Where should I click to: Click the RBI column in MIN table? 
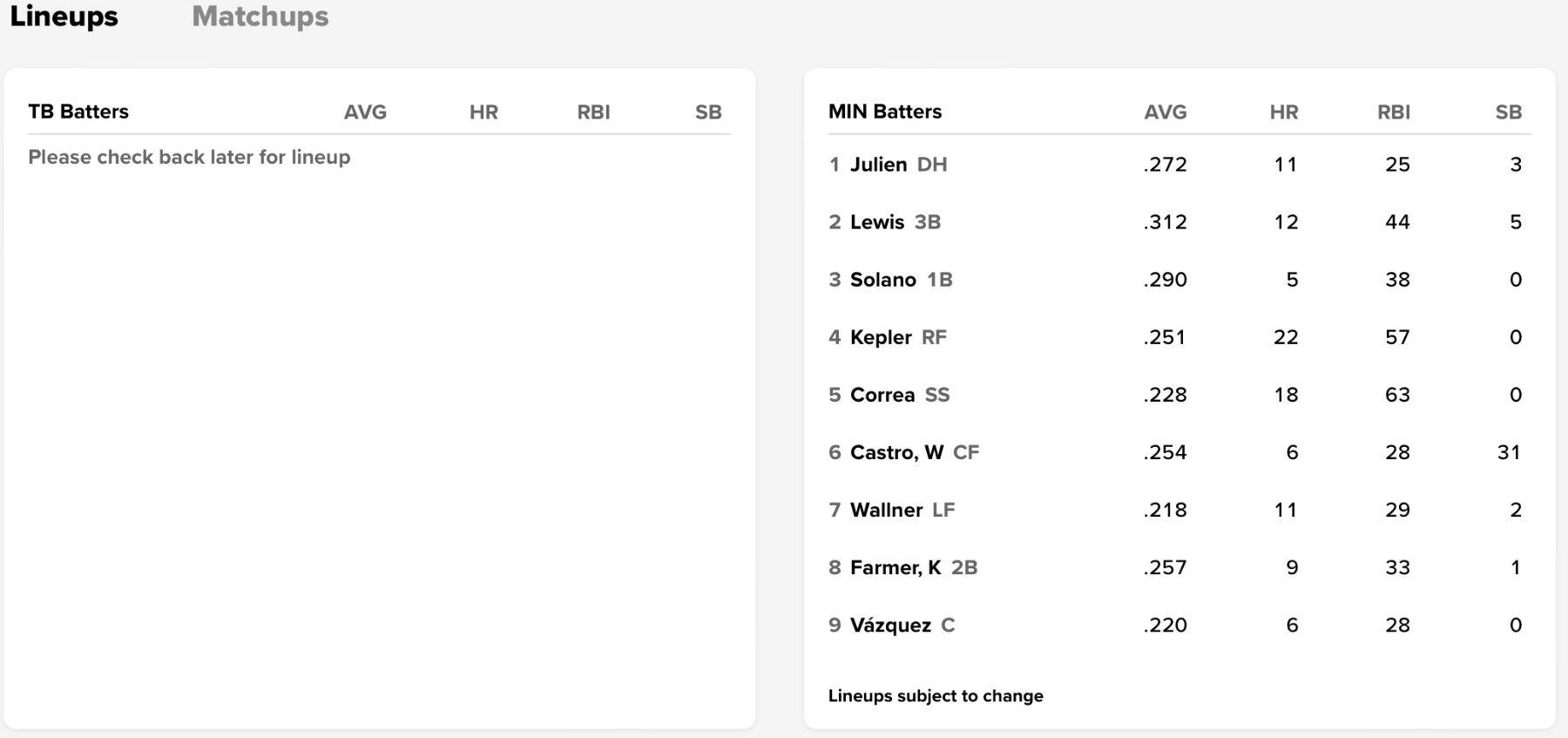pos(1393,112)
